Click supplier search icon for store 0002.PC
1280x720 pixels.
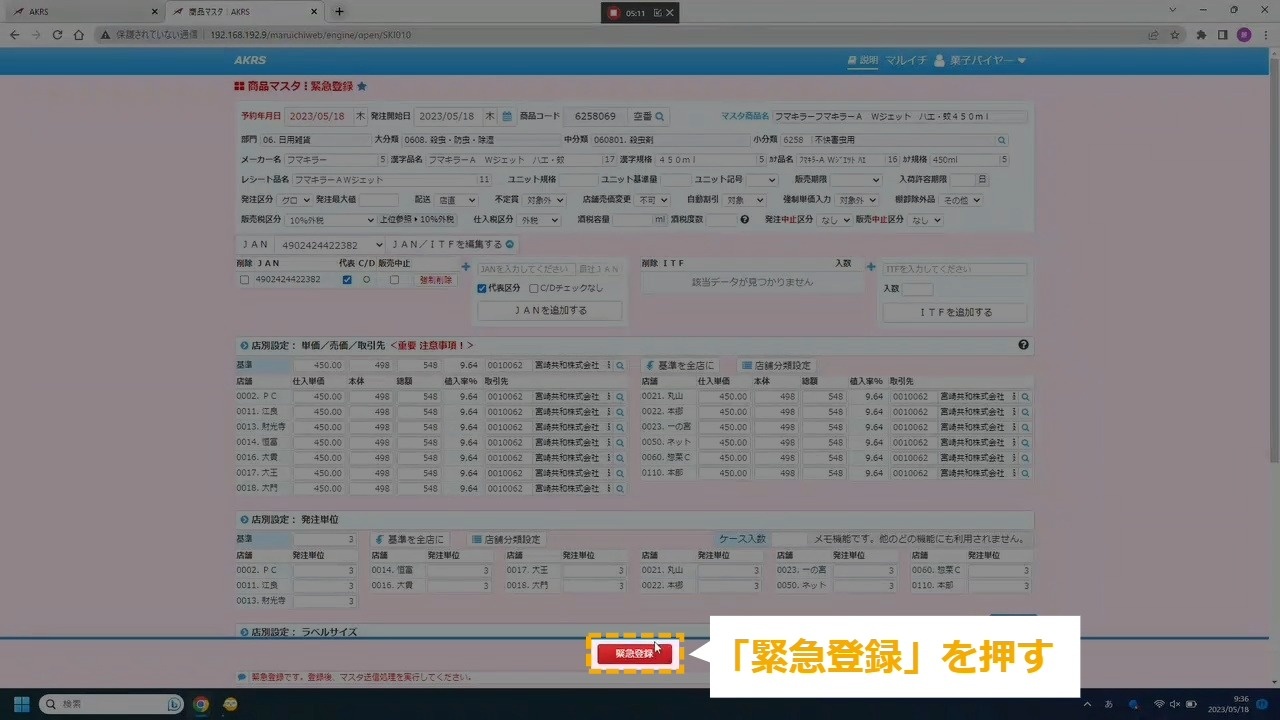tap(620, 397)
